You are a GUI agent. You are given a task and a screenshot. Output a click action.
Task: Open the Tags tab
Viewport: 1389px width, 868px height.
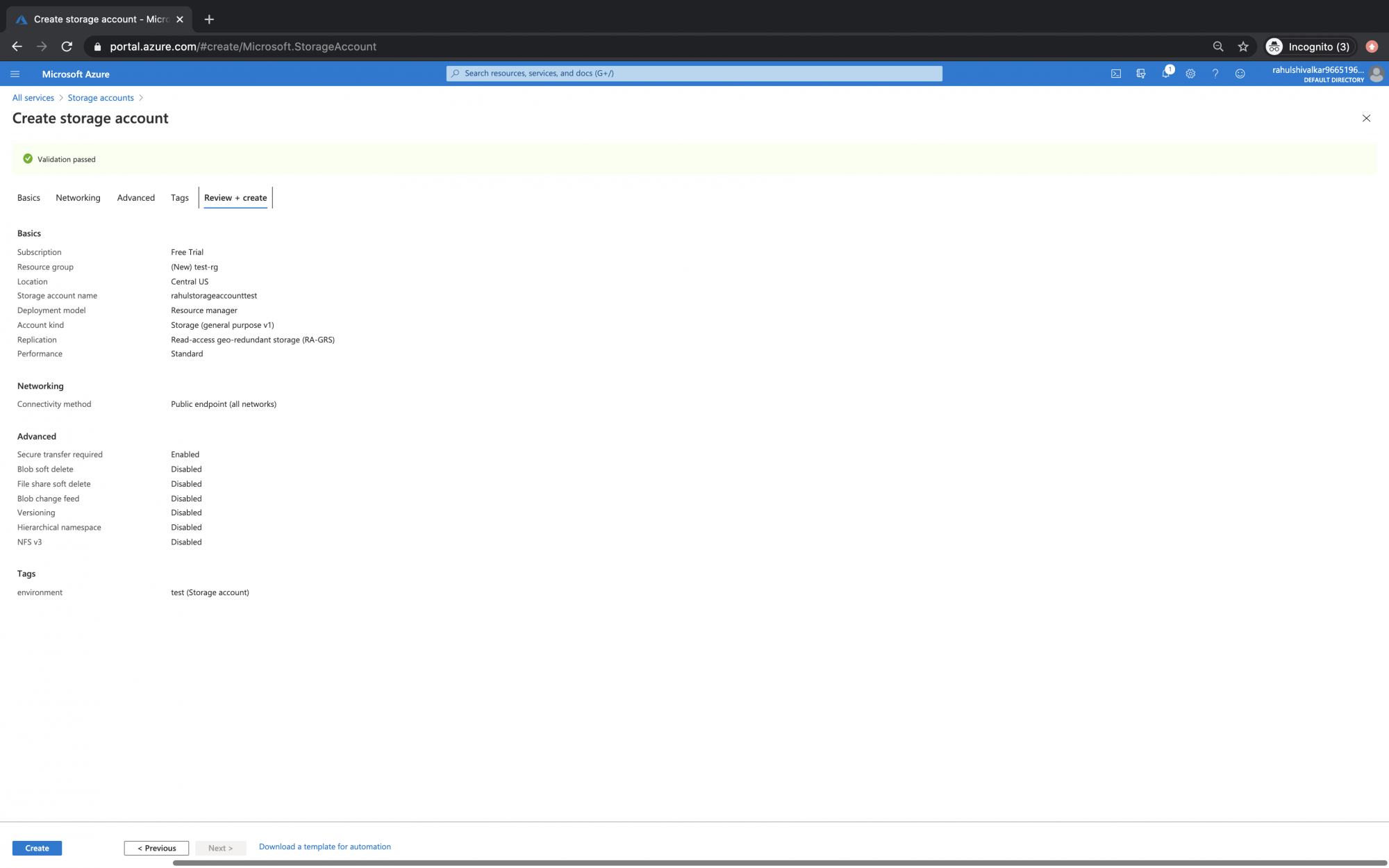click(179, 198)
